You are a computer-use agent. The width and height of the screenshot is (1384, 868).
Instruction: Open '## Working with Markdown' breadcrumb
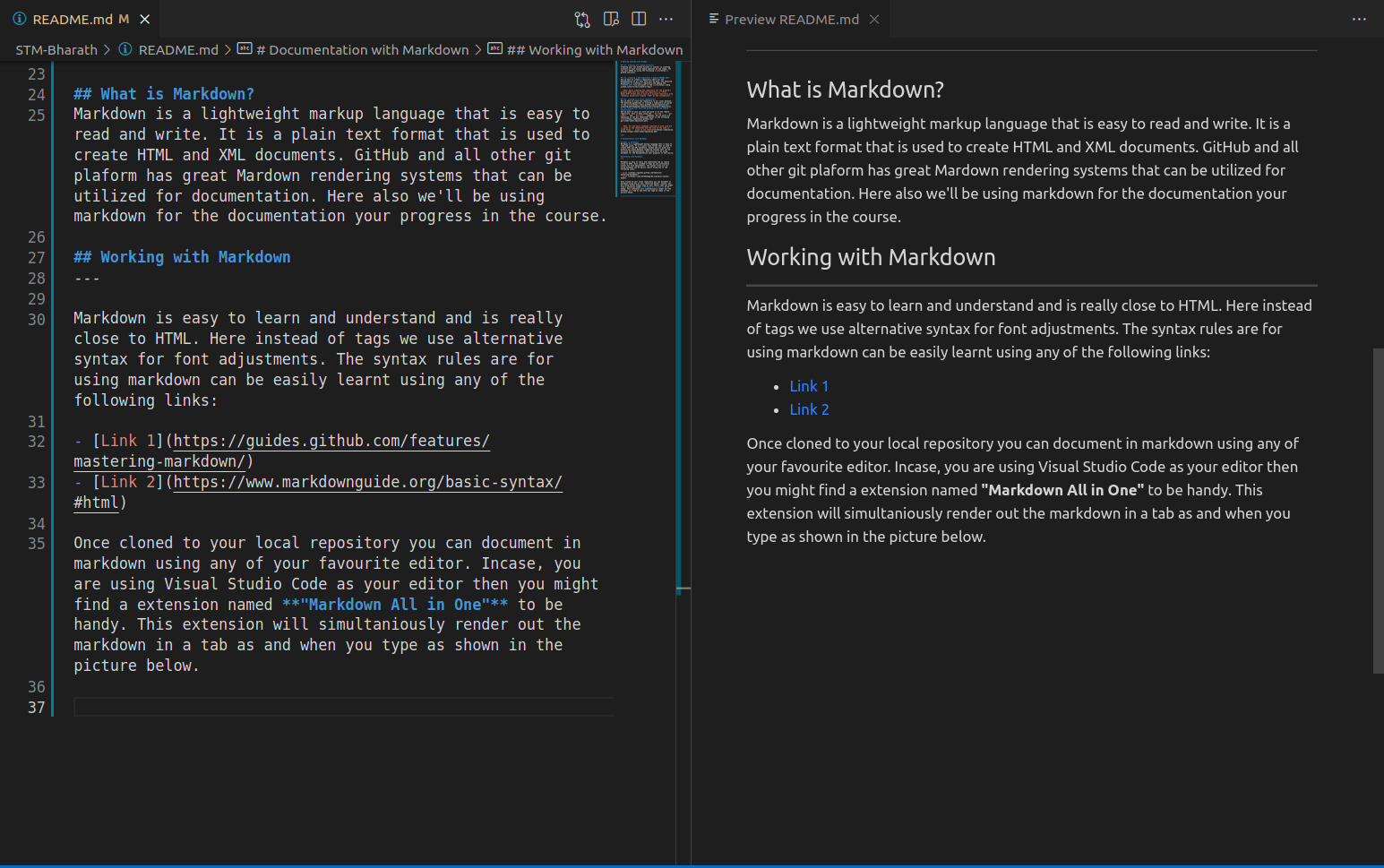click(x=595, y=50)
